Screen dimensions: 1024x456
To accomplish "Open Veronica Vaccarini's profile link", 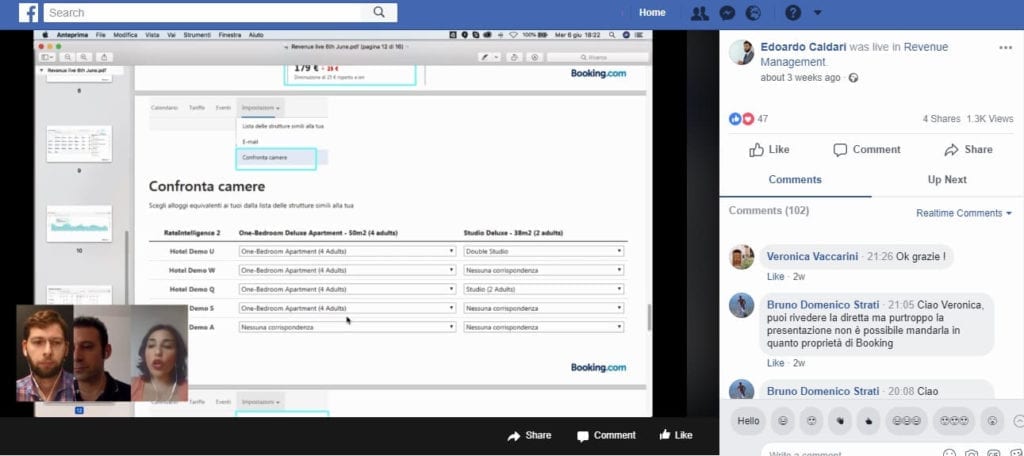I will click(x=812, y=257).
